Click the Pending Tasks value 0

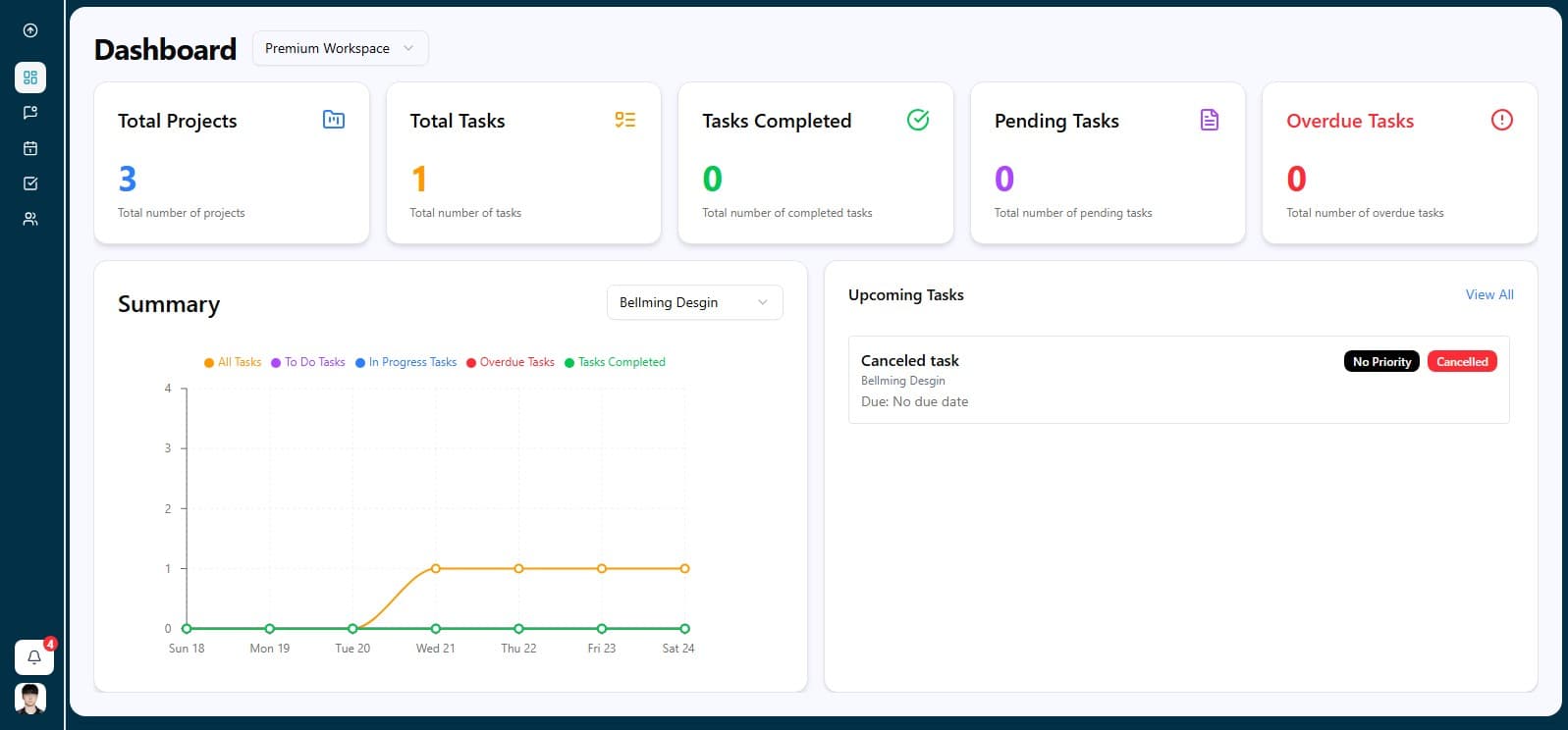[1004, 179]
